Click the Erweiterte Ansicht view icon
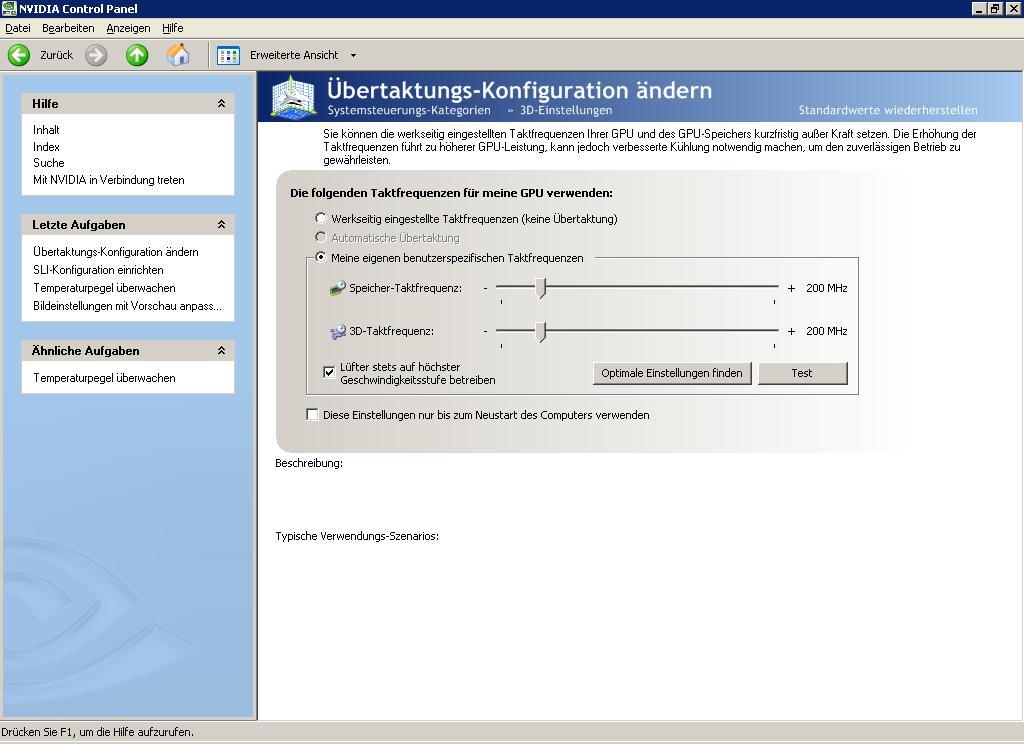The width and height of the screenshot is (1024, 744). 228,56
